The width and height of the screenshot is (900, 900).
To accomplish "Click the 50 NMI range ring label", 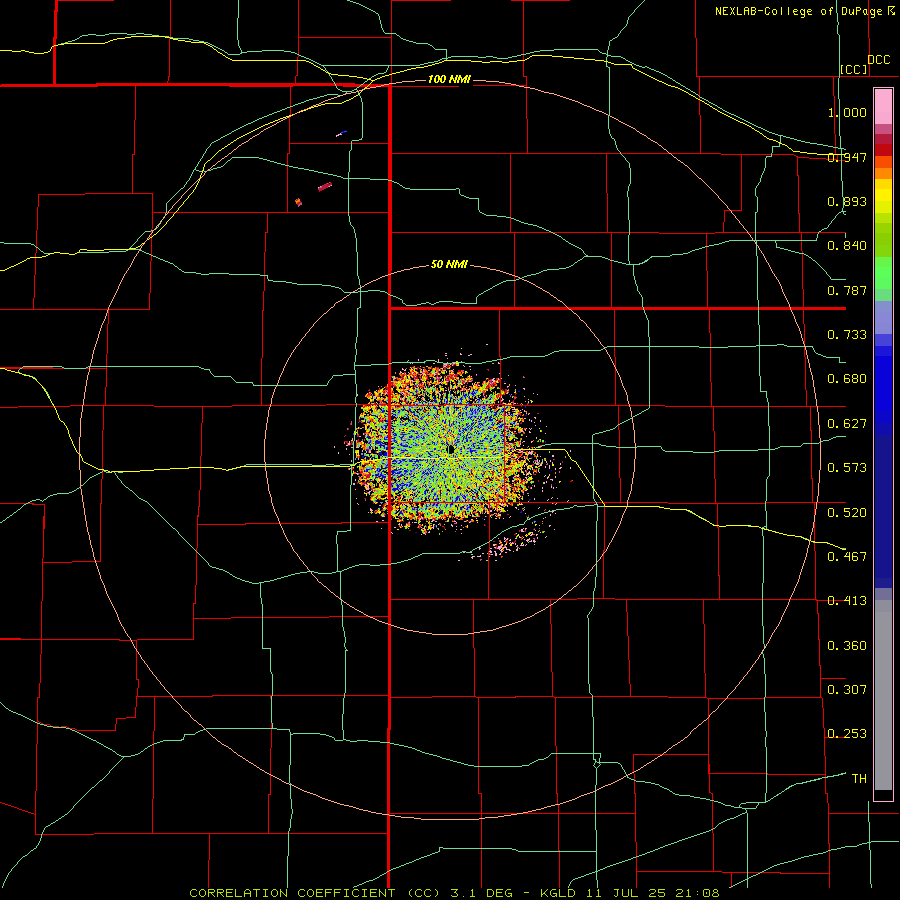I will (449, 264).
